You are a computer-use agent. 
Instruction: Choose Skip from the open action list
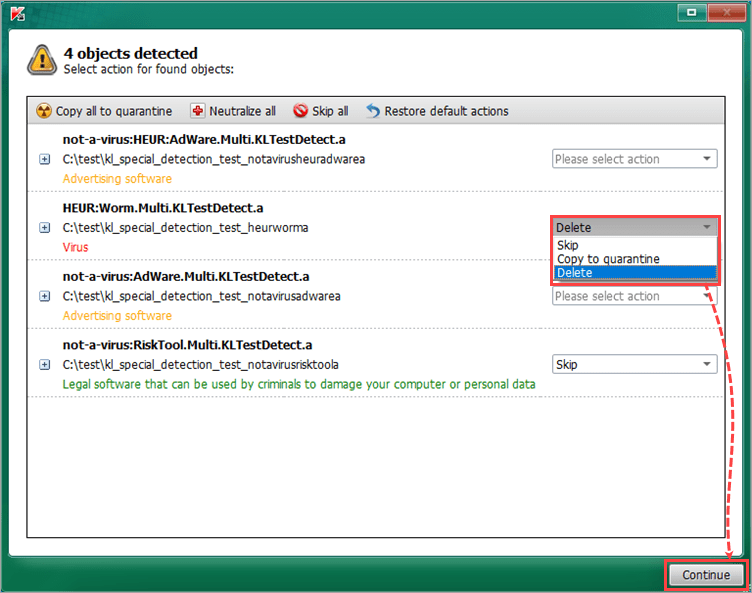click(x=568, y=245)
